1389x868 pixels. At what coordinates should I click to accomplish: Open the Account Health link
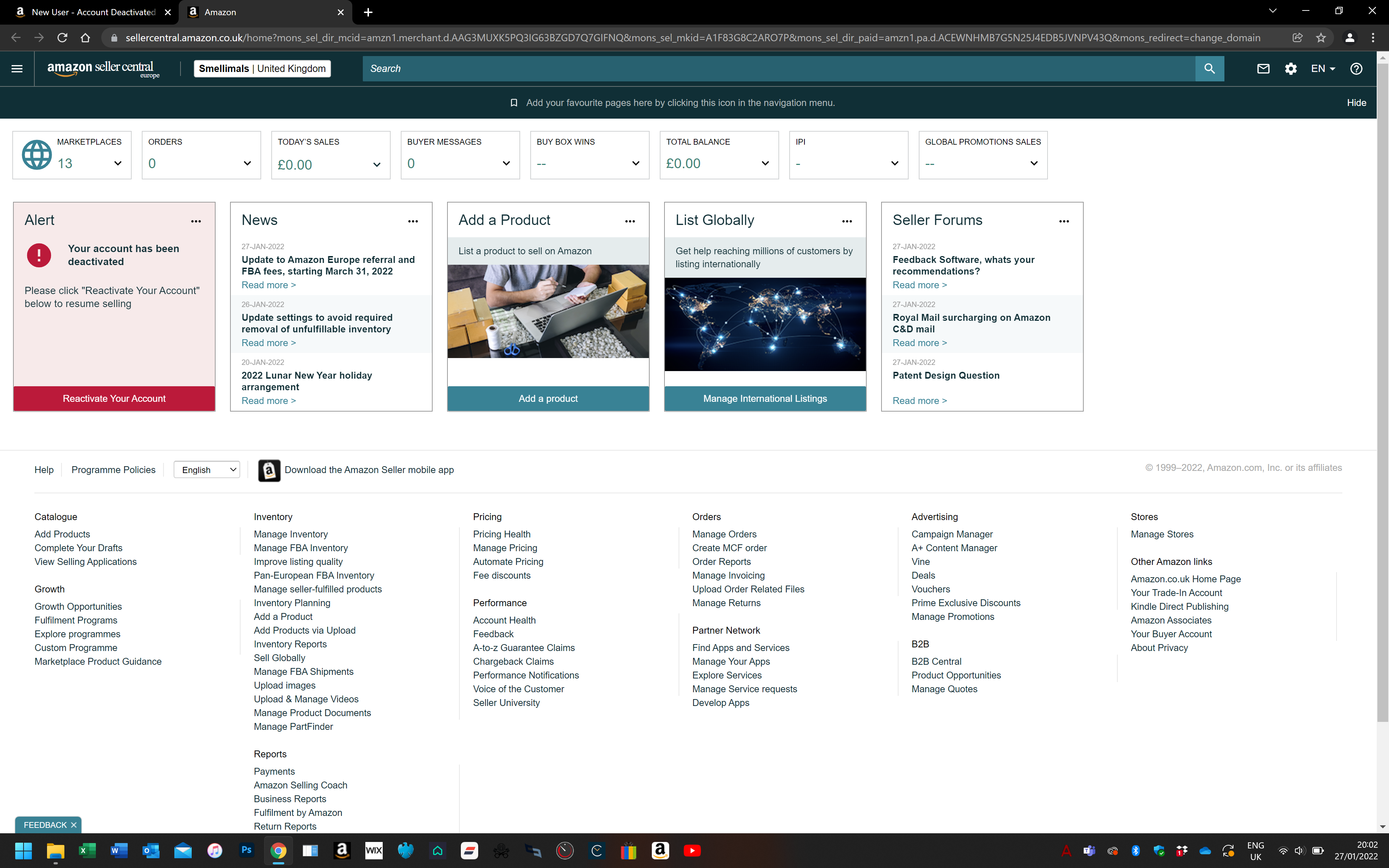pos(504,621)
